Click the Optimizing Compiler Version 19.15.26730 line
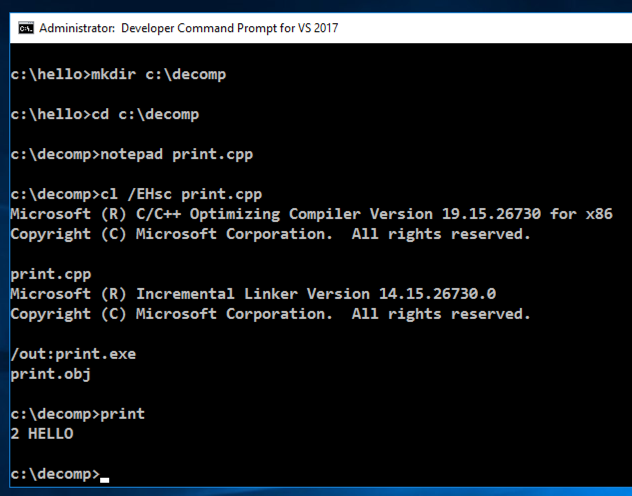This screenshot has height=496, width=632. (x=311, y=214)
